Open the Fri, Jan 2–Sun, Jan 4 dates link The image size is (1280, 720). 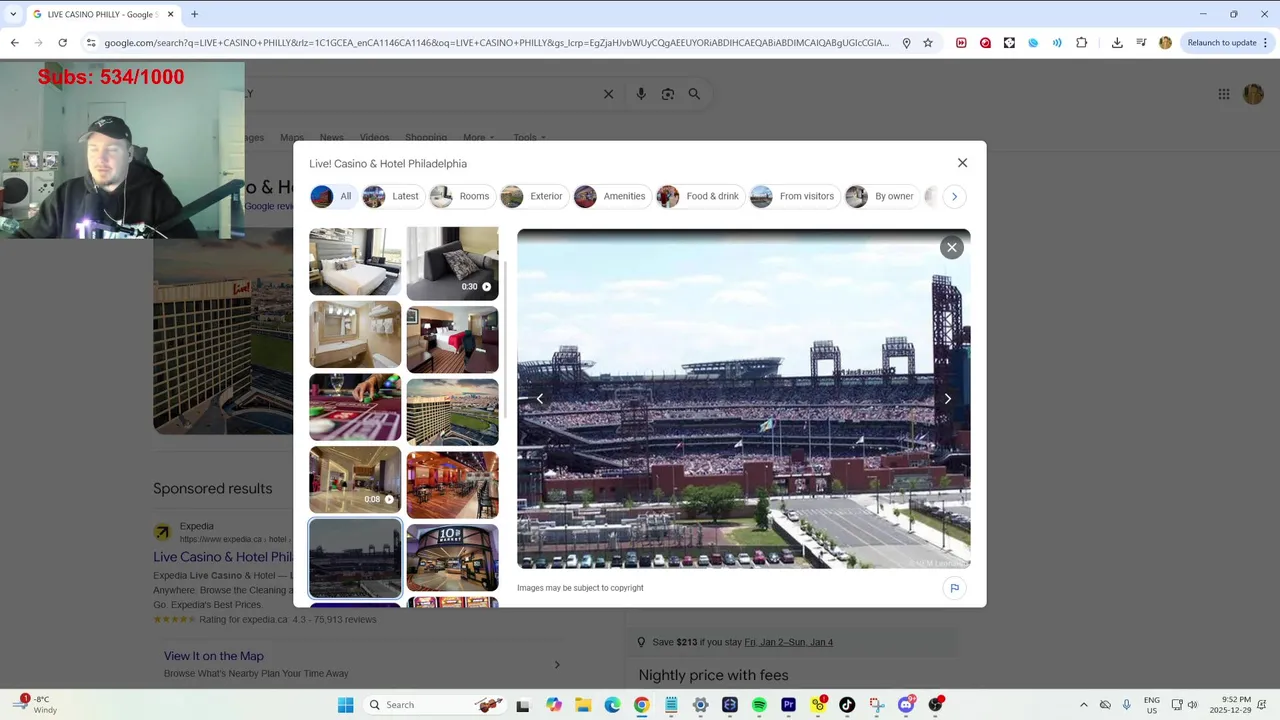click(788, 642)
